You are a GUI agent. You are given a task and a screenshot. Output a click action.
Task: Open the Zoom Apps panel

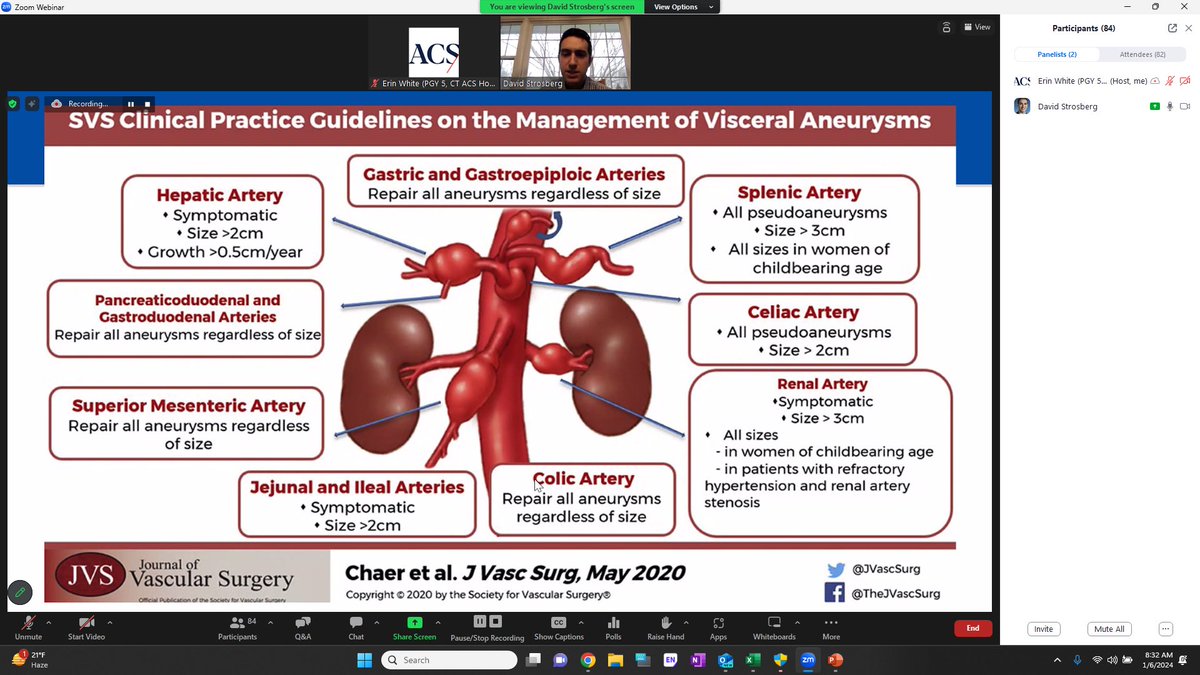[x=718, y=627]
